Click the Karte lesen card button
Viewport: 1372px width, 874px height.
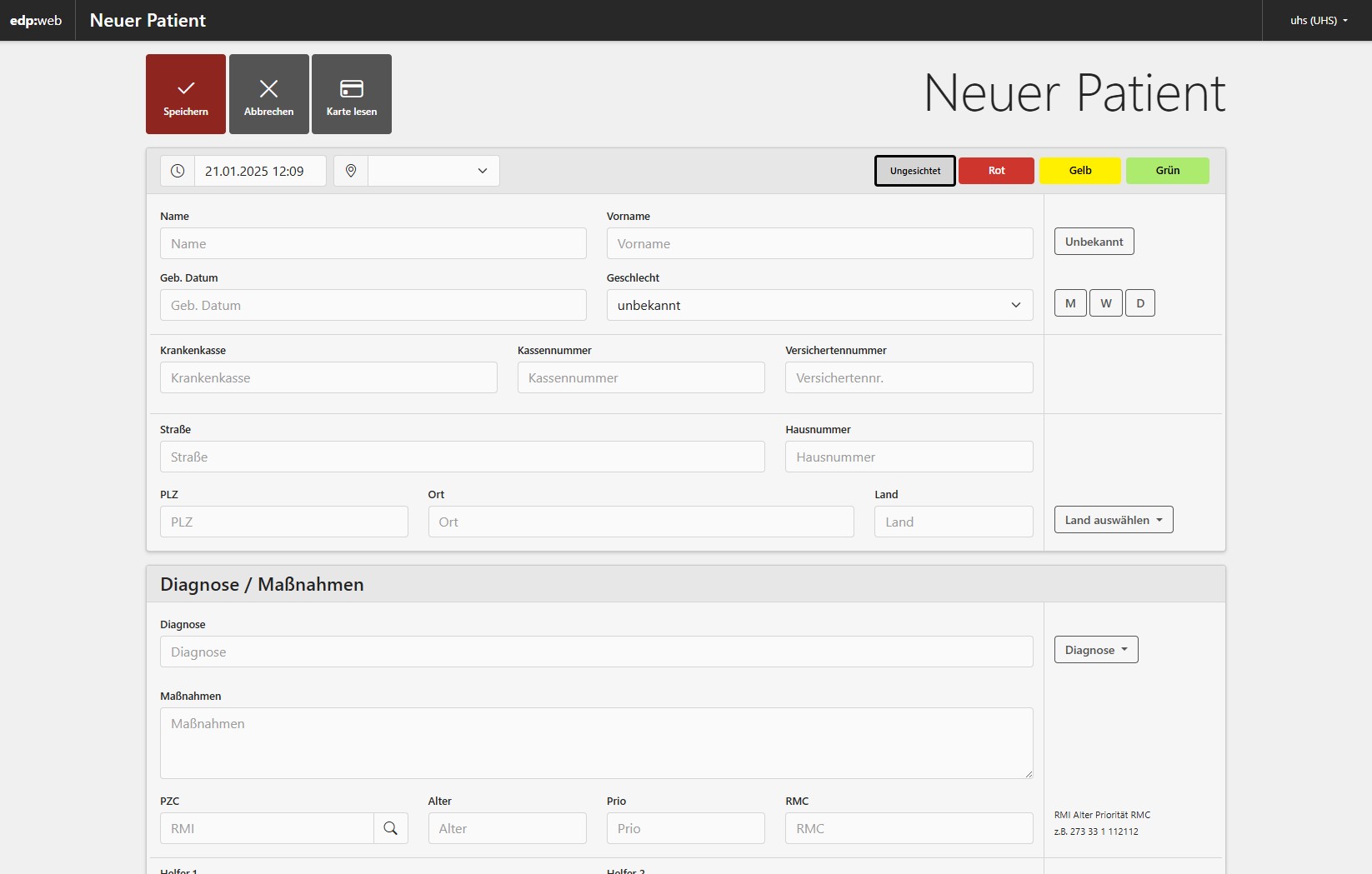[x=352, y=94]
